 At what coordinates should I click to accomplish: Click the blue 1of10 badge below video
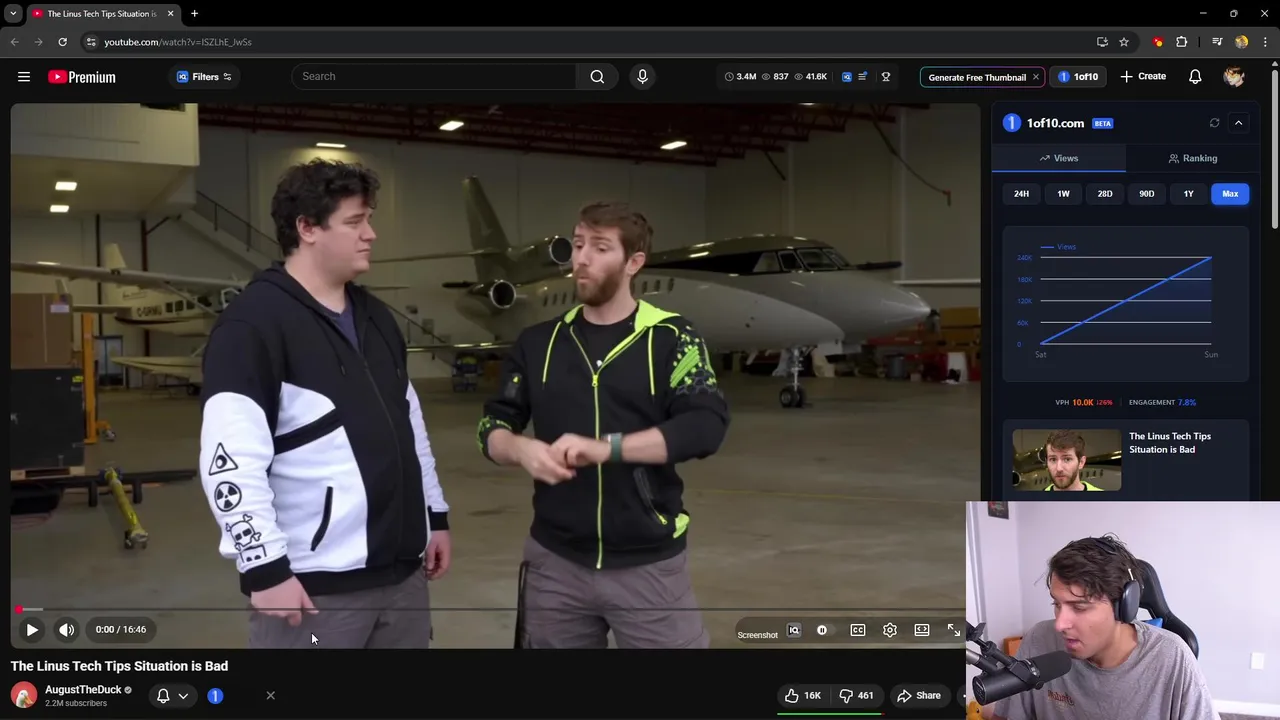pyautogui.click(x=215, y=696)
